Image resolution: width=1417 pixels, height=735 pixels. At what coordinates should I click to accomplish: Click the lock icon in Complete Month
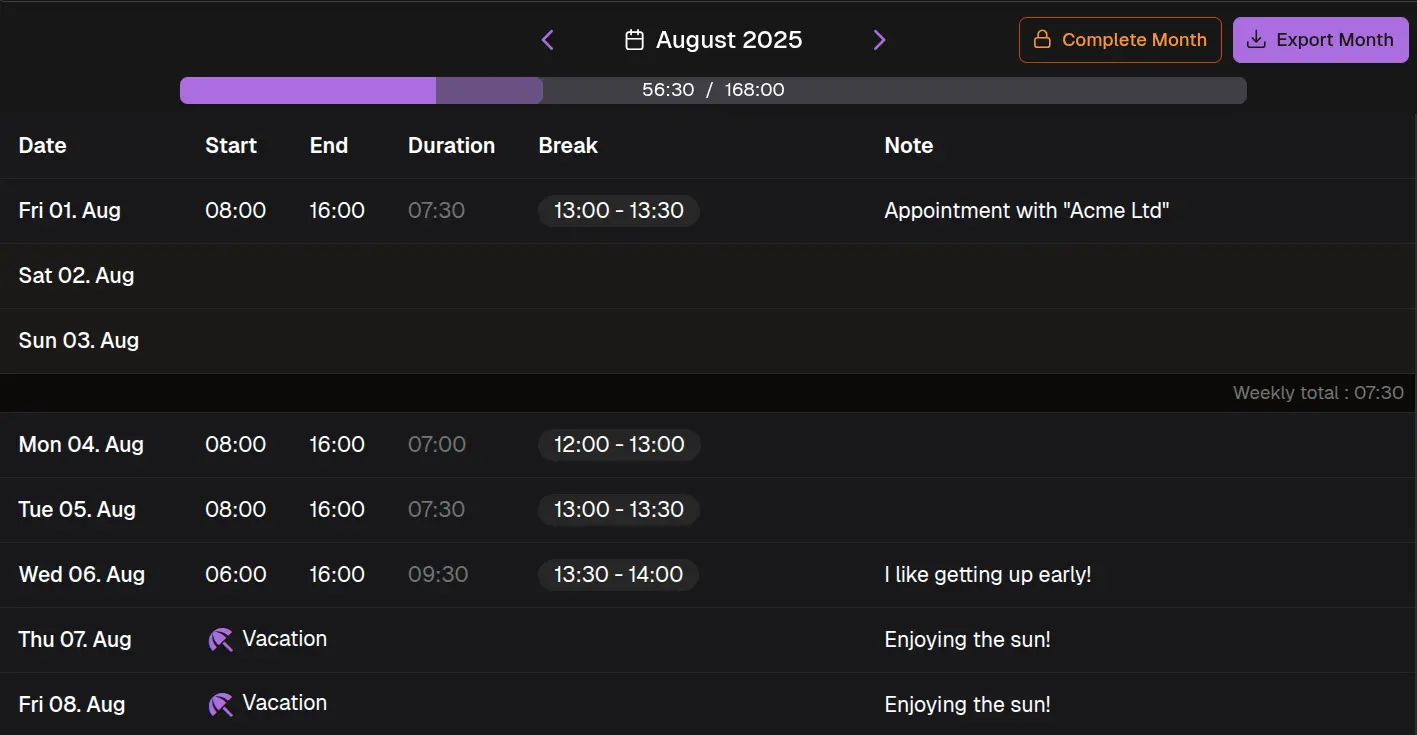point(1042,40)
